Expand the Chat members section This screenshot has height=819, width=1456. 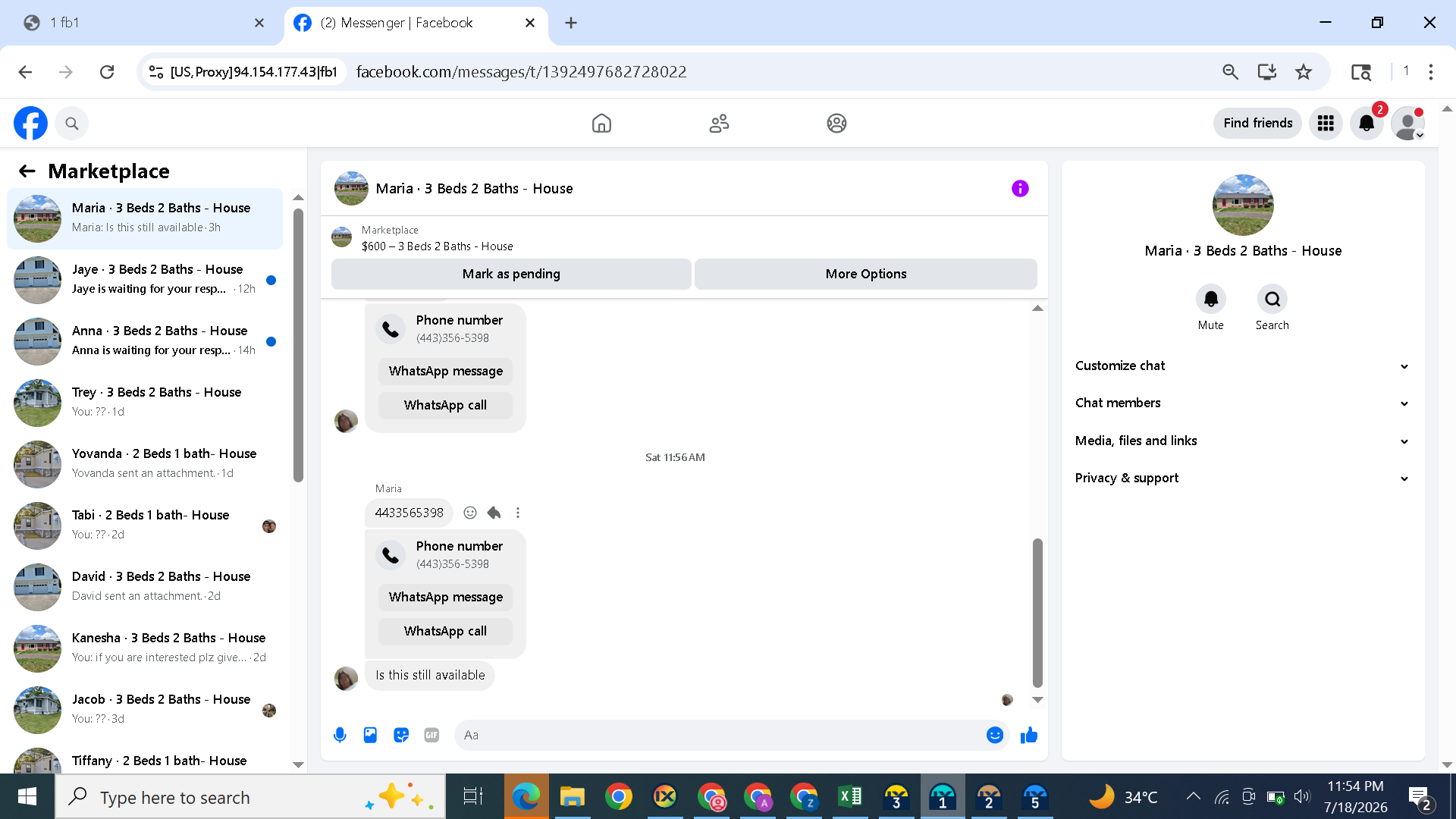pyautogui.click(x=1242, y=403)
